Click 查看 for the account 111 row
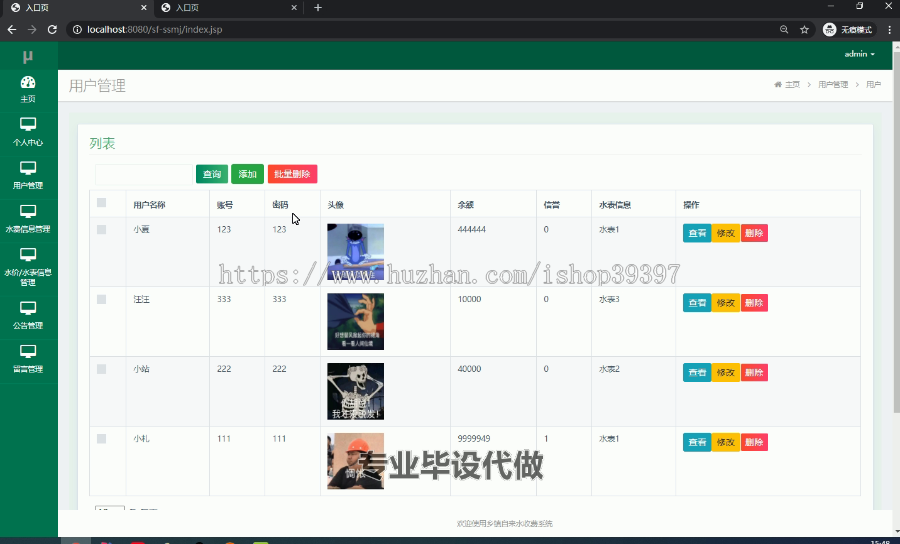Image resolution: width=900 pixels, height=544 pixels. click(x=697, y=442)
